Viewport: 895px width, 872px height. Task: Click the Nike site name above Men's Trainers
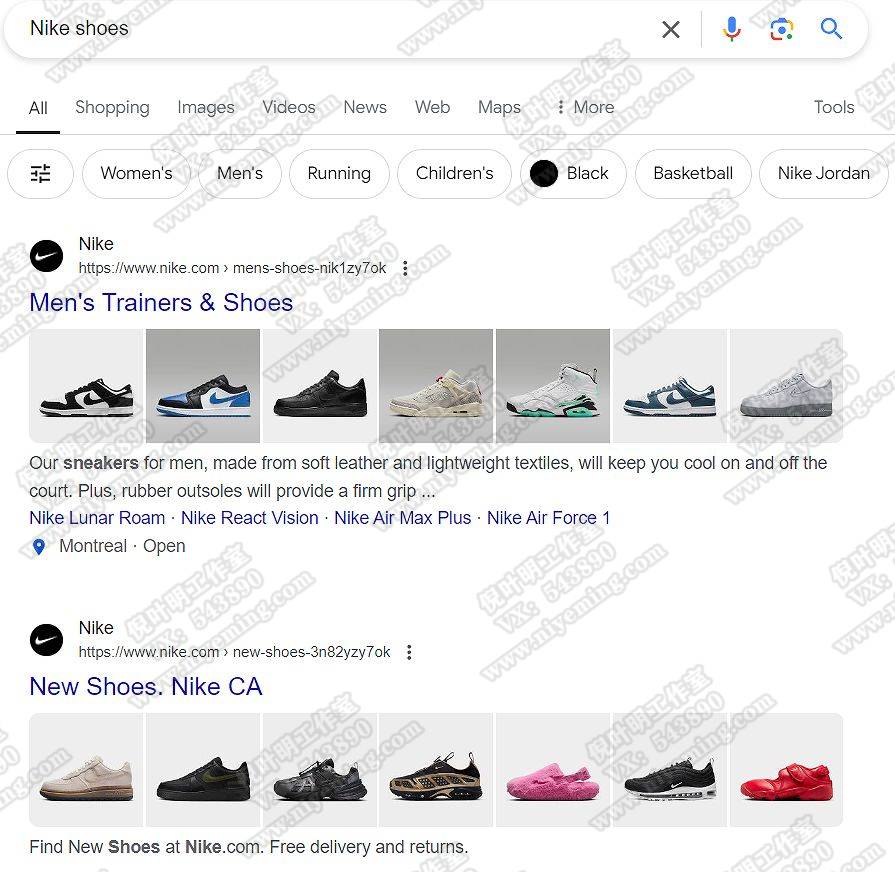[x=96, y=244]
